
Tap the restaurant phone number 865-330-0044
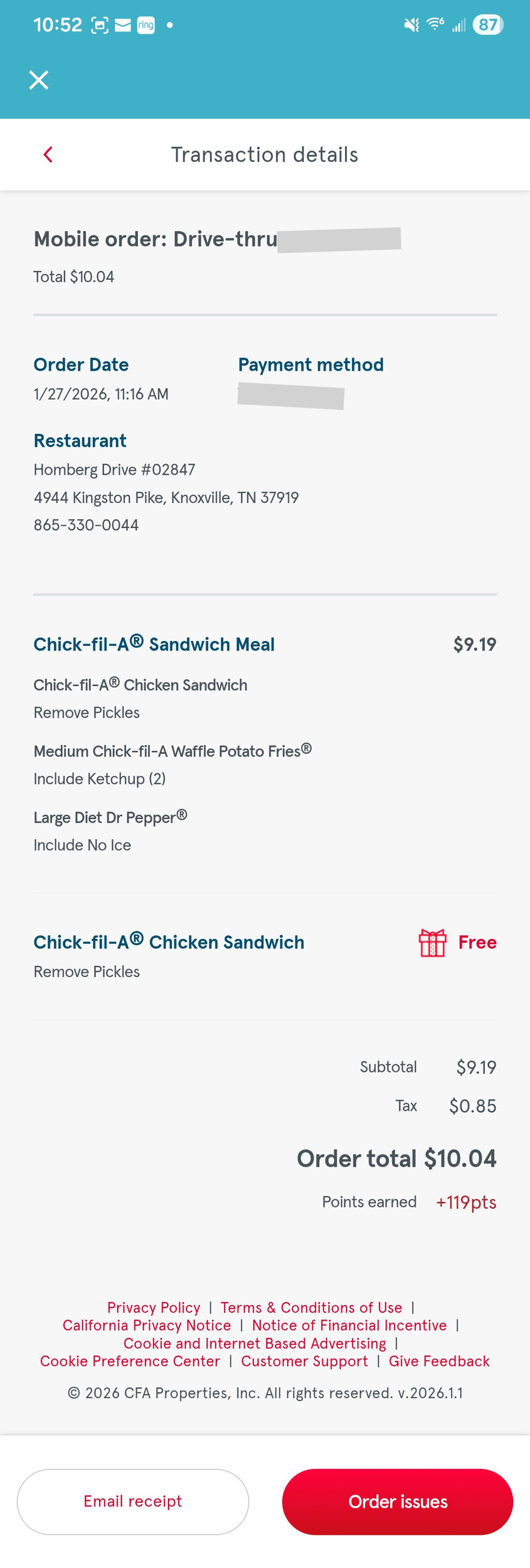click(x=86, y=525)
